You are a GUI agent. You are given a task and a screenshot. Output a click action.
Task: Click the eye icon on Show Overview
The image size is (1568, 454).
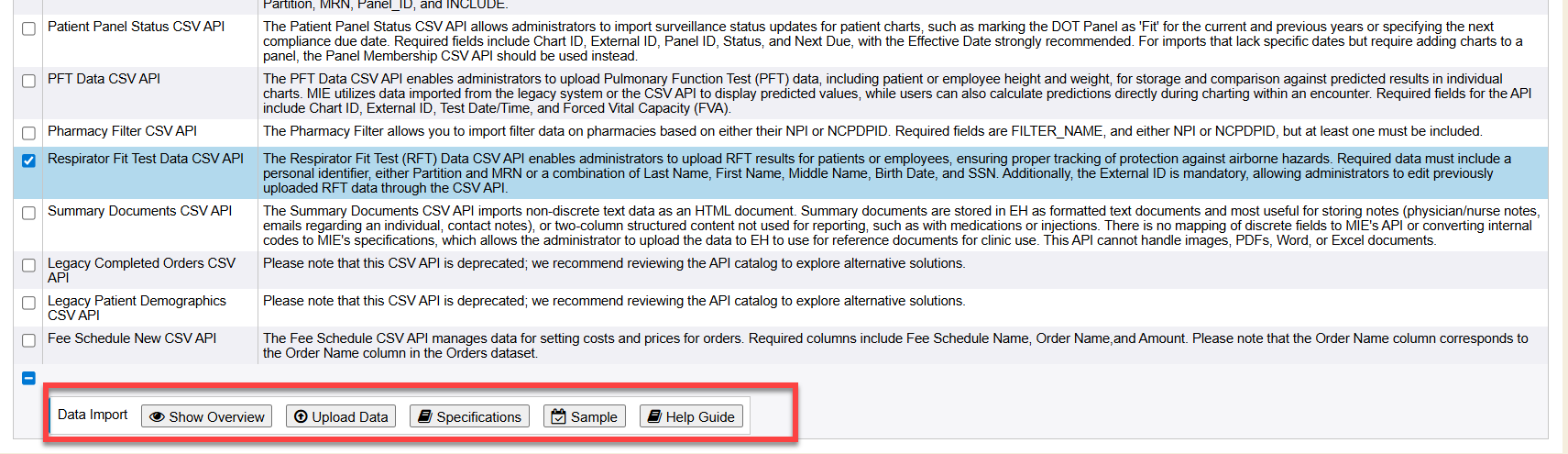tap(158, 417)
